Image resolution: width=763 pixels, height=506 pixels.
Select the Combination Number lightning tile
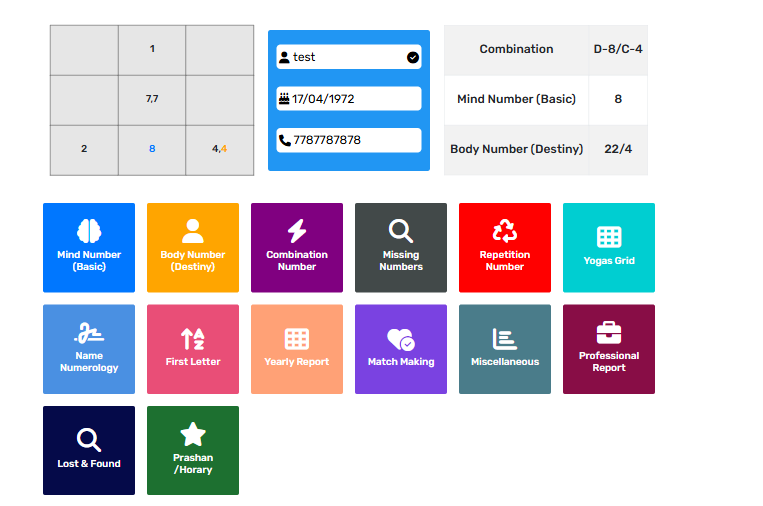pos(297,247)
